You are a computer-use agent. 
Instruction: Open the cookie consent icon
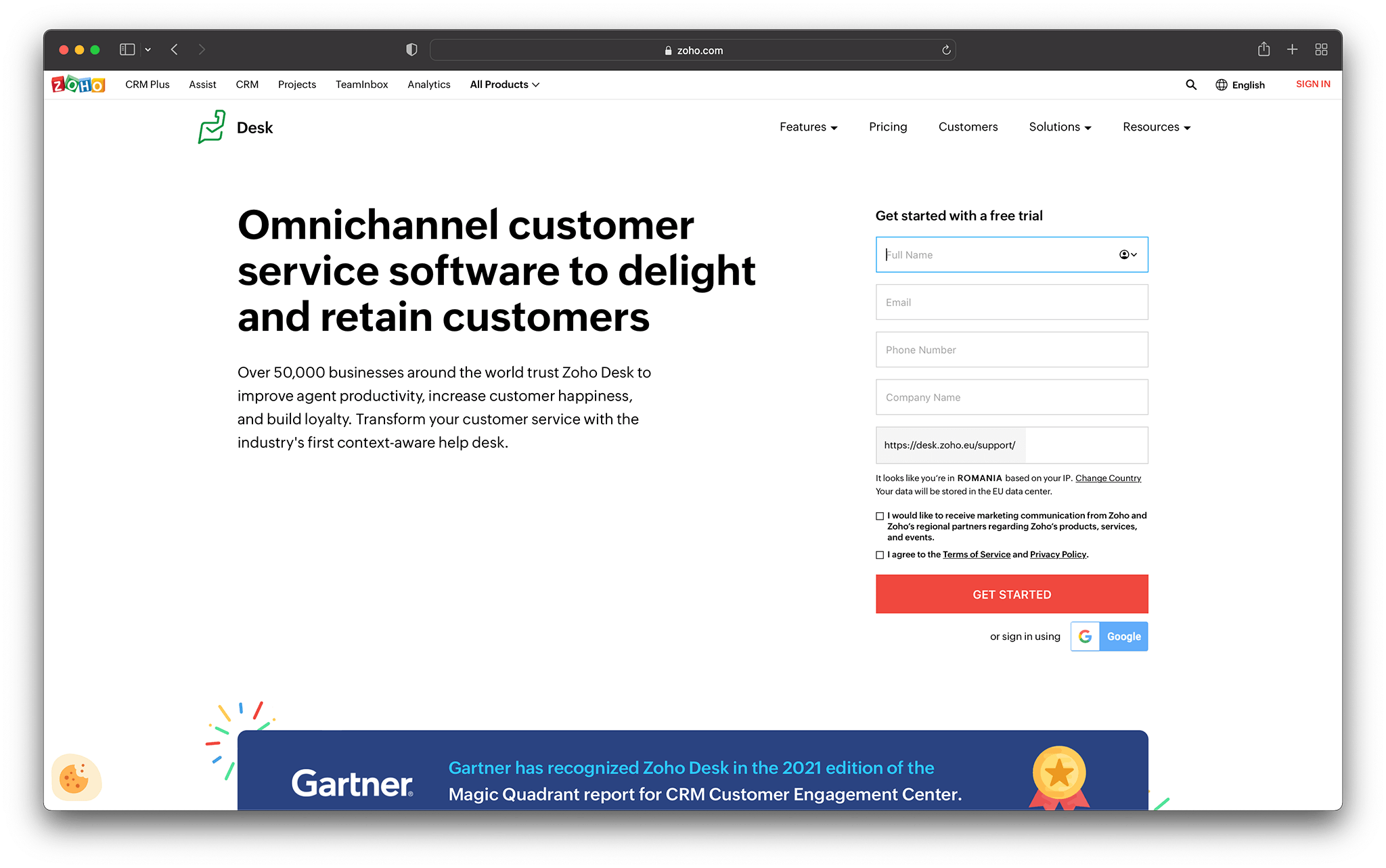tap(76, 778)
